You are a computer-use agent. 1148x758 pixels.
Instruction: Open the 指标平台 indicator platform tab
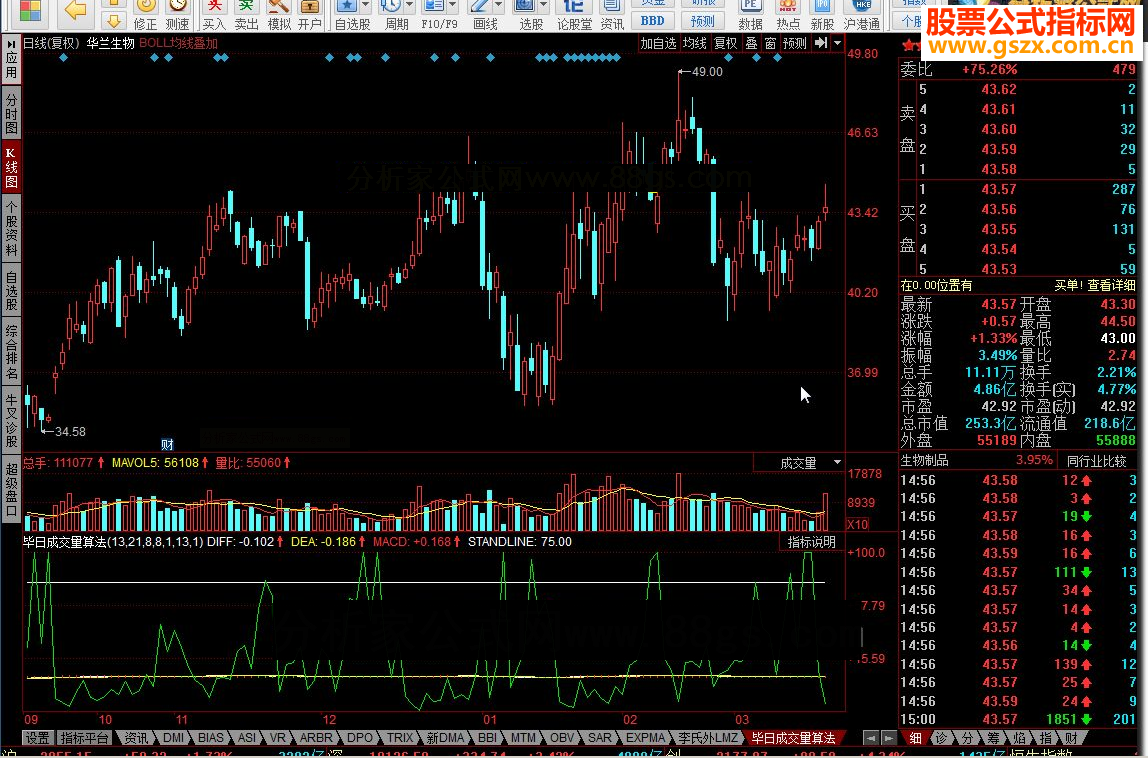tap(83, 737)
